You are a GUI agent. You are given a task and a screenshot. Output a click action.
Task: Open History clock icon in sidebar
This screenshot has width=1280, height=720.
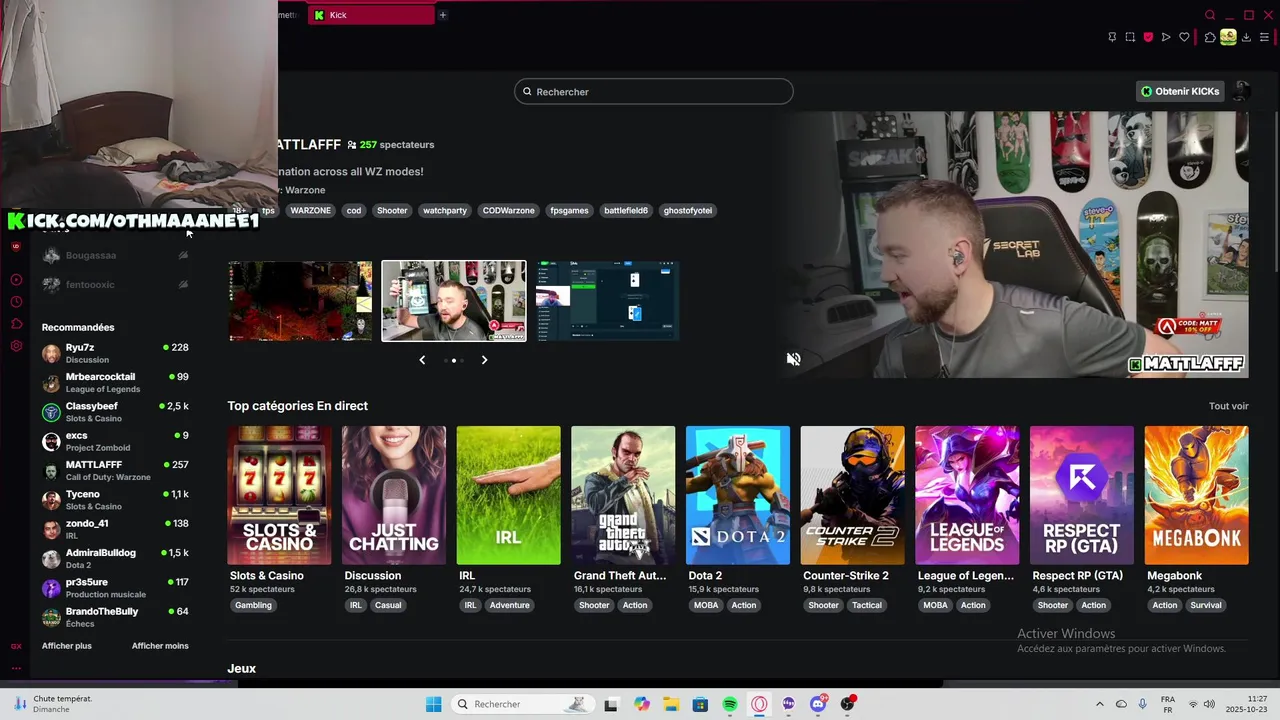[16, 302]
